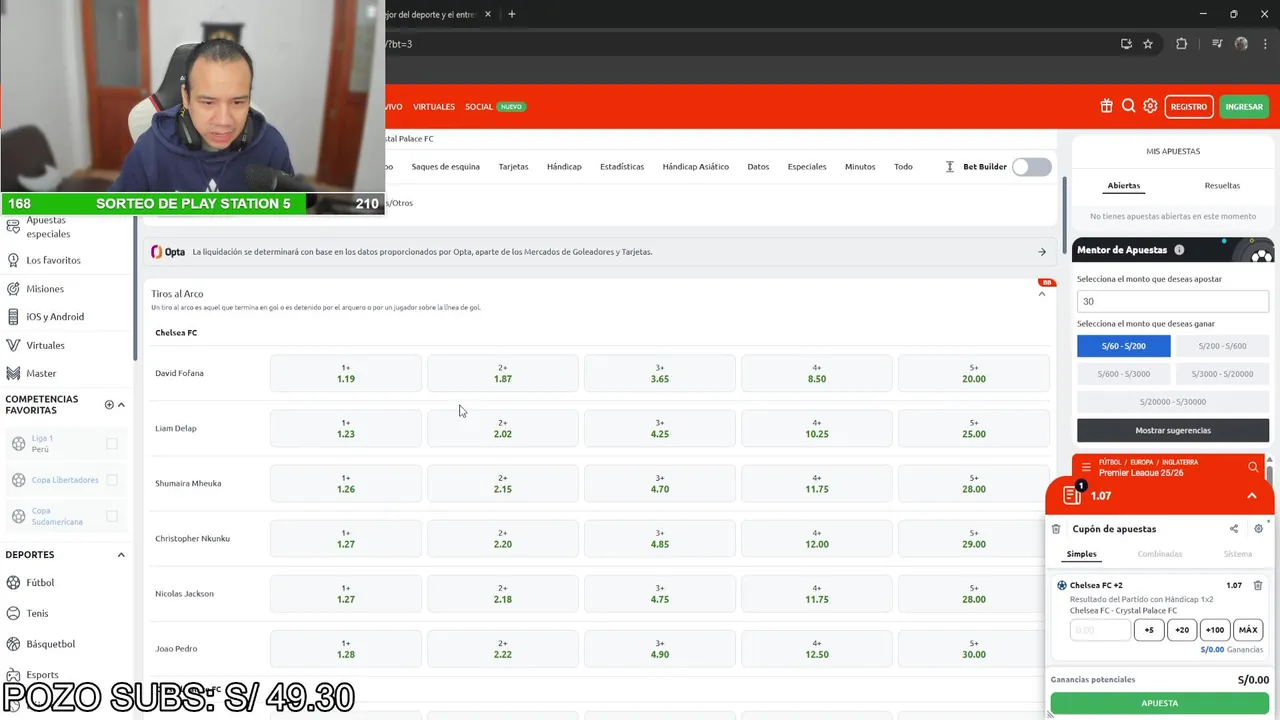Add +20 to the stake
The height and width of the screenshot is (720, 1280).
(x=1181, y=630)
